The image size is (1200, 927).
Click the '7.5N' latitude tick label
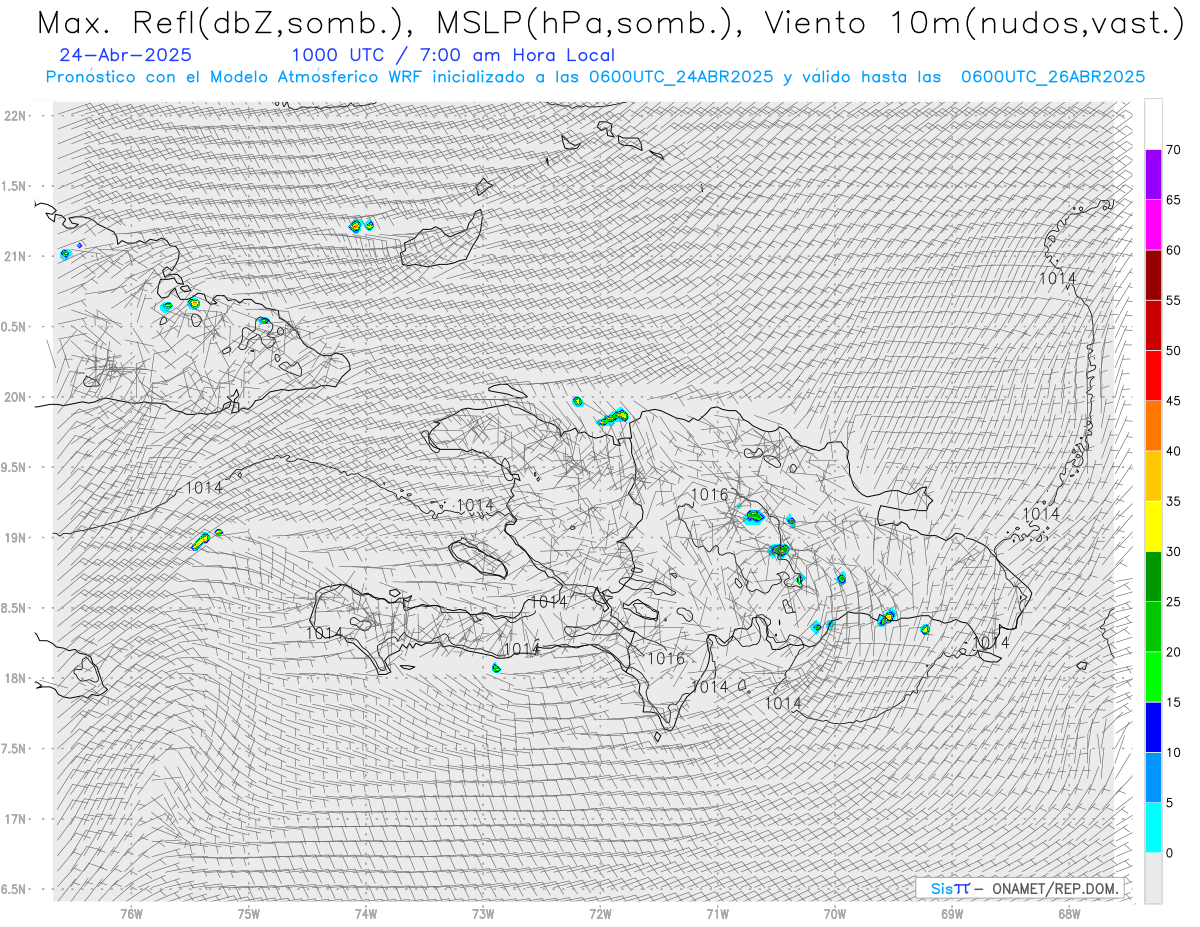[x=14, y=749]
